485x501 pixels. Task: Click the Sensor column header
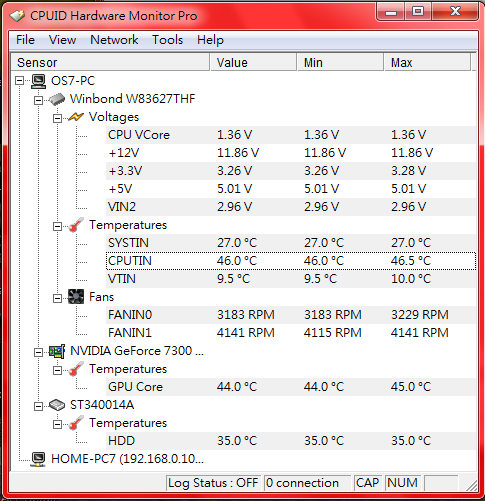click(110, 62)
